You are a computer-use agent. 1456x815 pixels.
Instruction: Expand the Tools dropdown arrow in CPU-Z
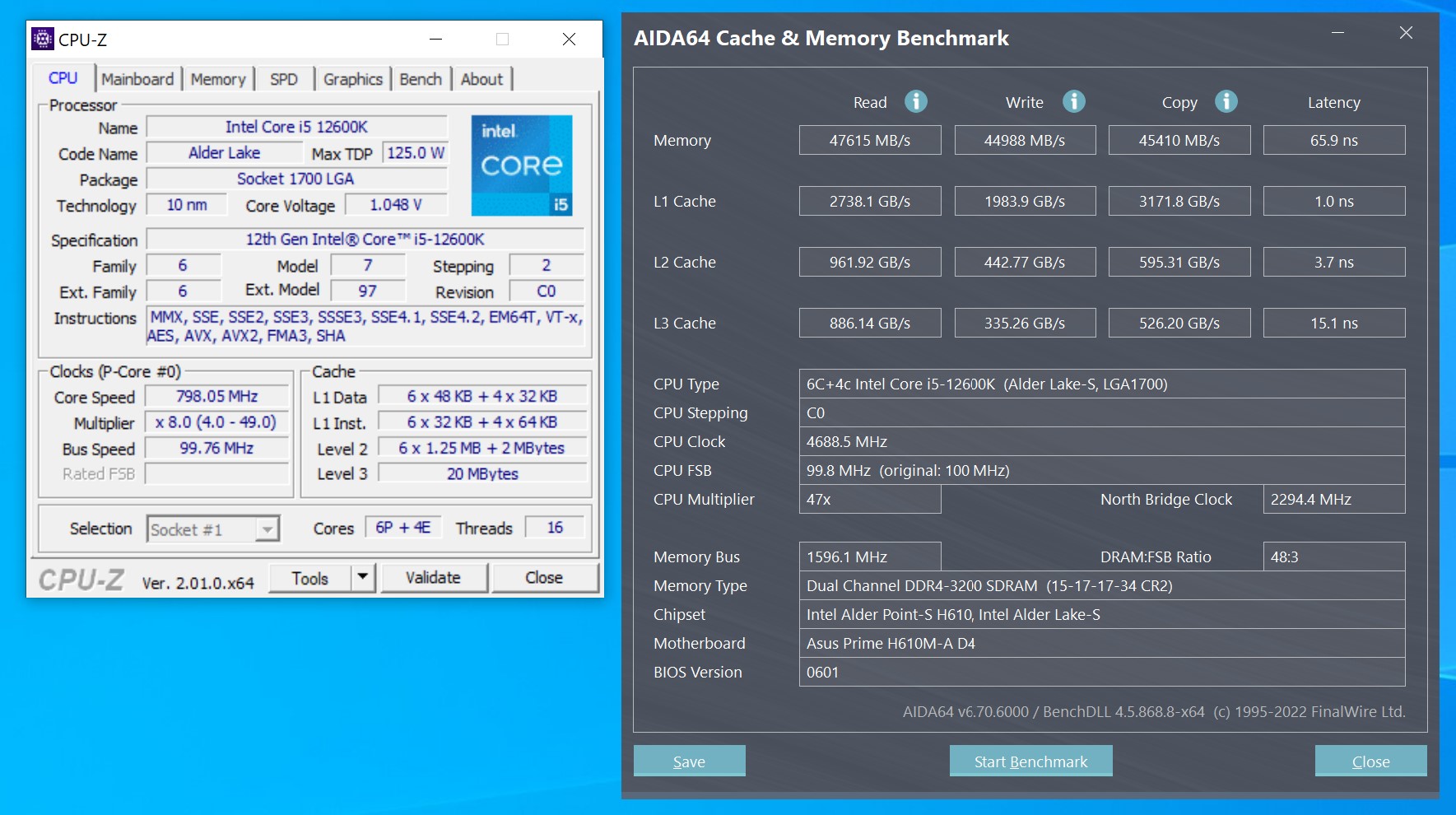pyautogui.click(x=363, y=578)
